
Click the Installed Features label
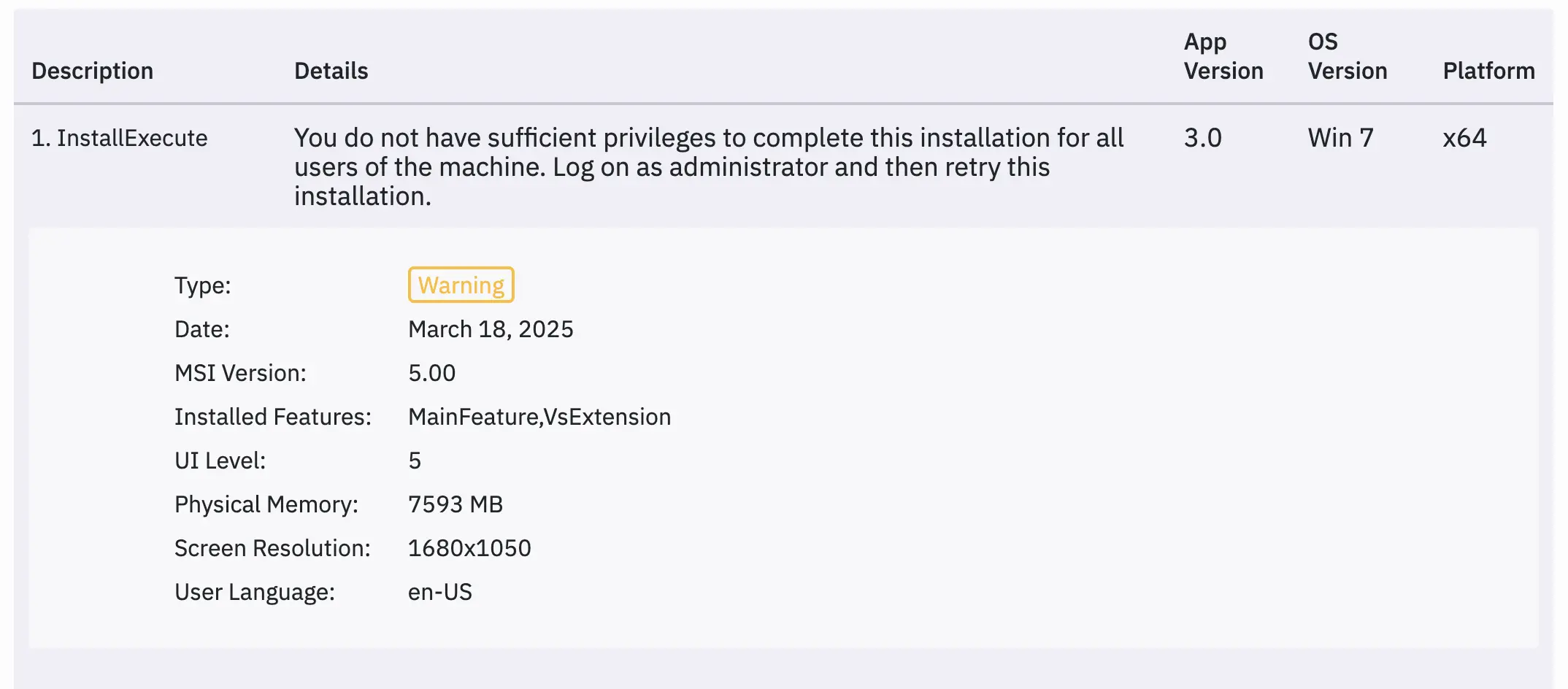click(x=273, y=417)
